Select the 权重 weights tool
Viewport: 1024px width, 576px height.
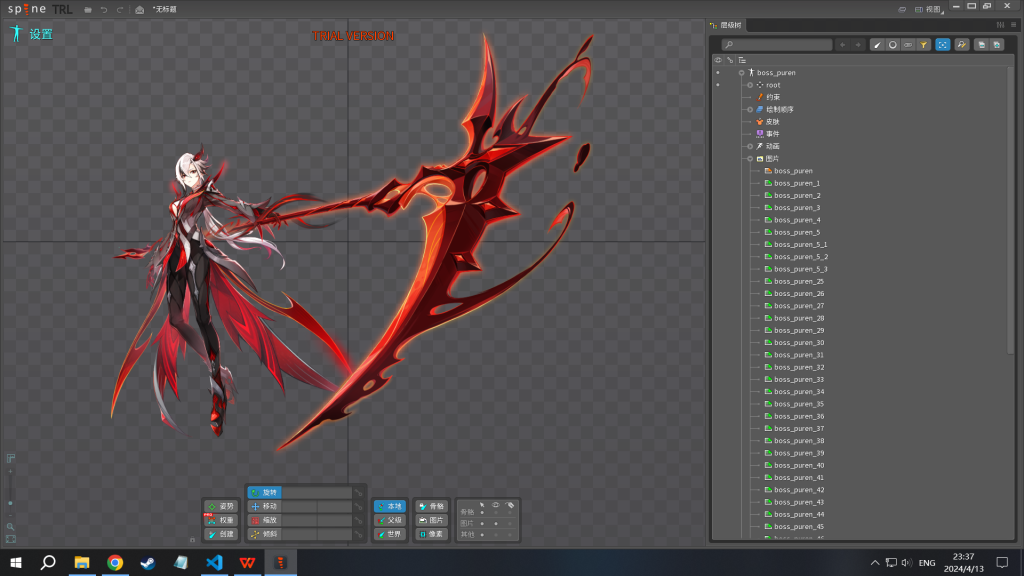(221, 520)
